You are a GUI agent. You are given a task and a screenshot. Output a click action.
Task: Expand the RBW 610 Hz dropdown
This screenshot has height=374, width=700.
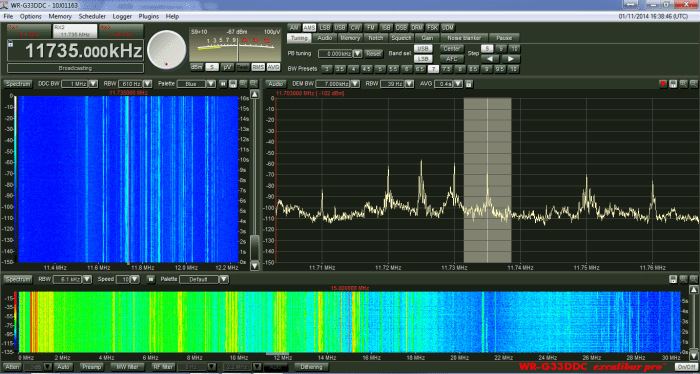pos(148,84)
